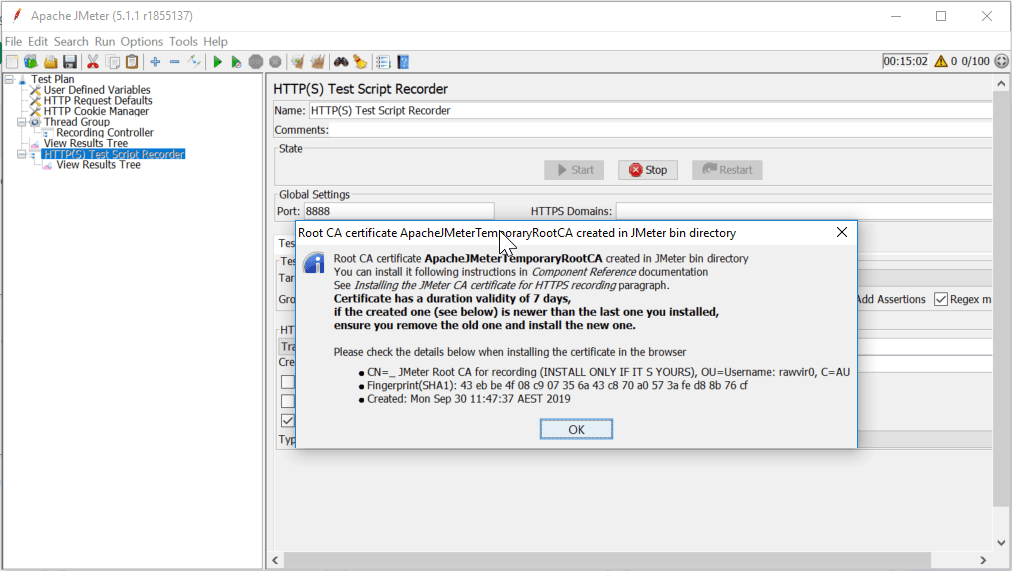Click the Help question-mark toolbar icon
The width and height of the screenshot is (1012, 571).
point(403,62)
